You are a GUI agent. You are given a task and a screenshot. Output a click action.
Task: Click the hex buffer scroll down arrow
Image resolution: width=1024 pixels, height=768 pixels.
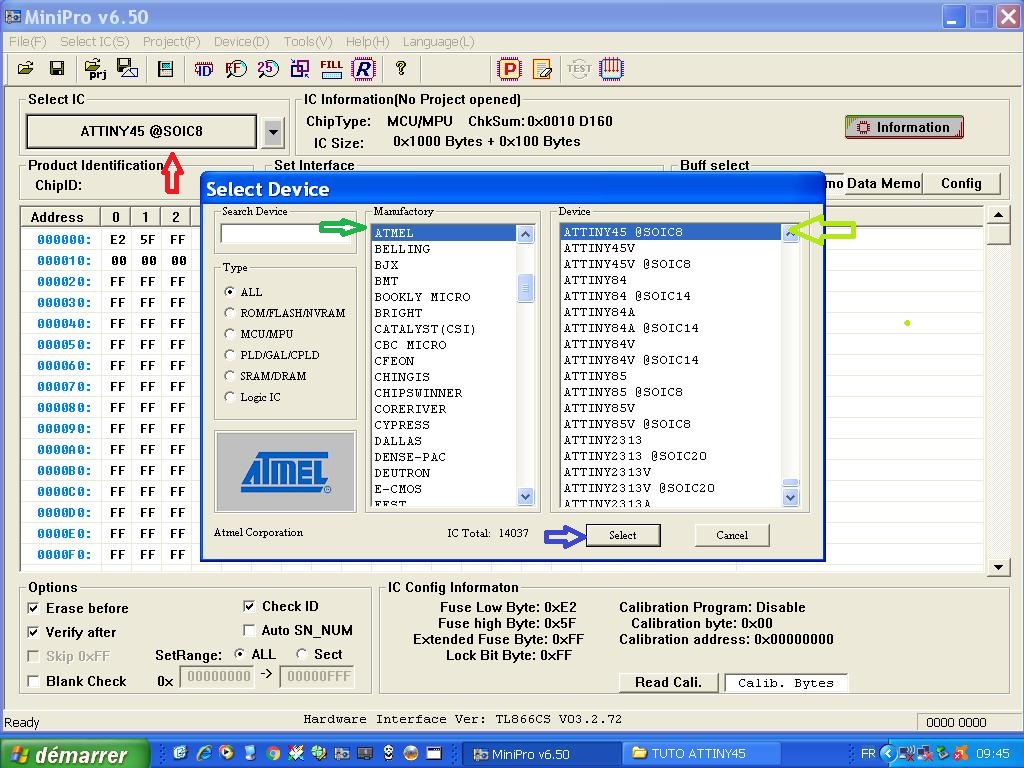tap(998, 567)
